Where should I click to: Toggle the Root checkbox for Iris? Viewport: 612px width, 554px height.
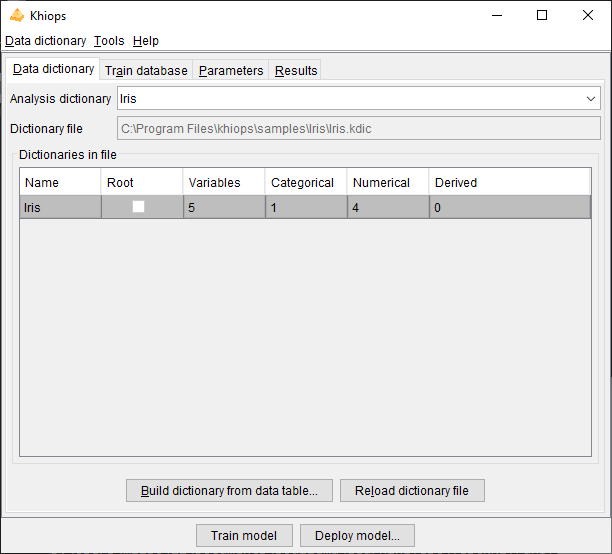139,206
